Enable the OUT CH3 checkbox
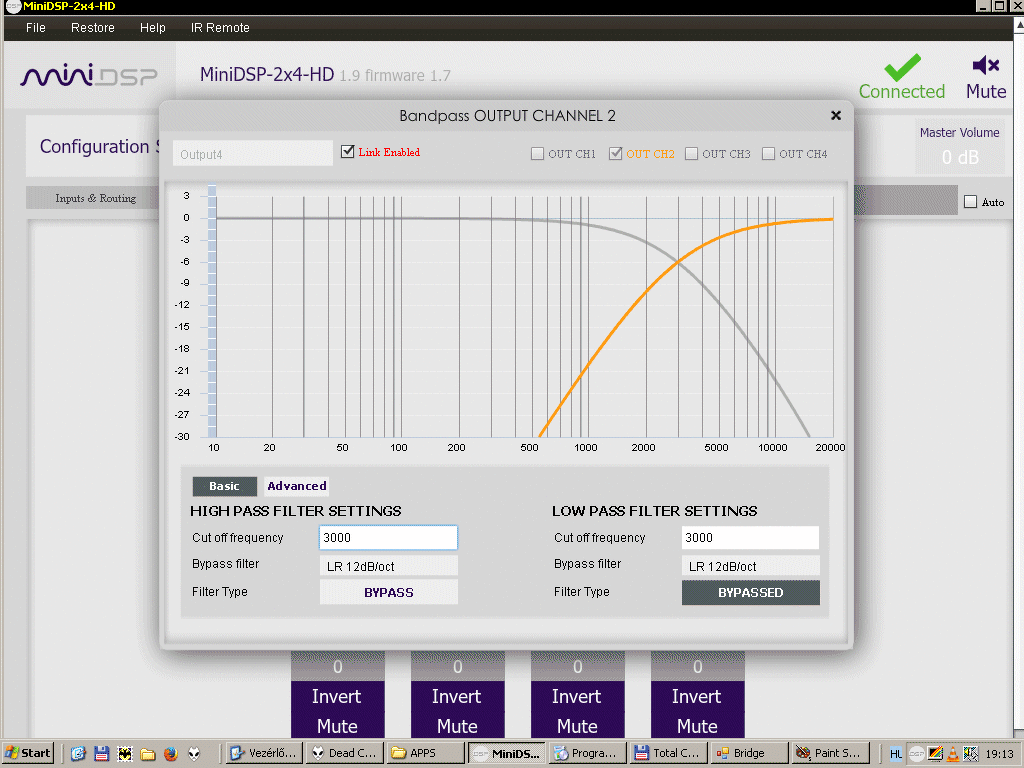Image resolution: width=1024 pixels, height=768 pixels. coord(691,153)
